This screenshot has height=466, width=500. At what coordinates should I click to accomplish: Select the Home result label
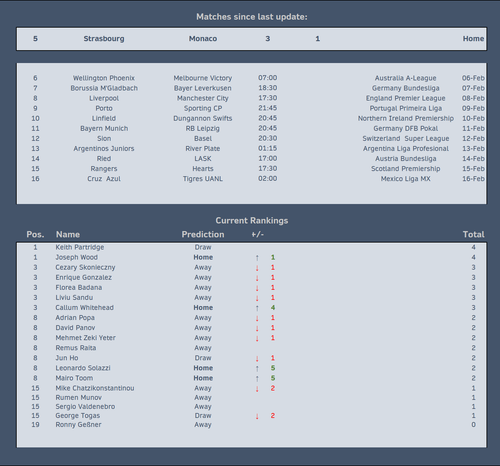(473, 39)
